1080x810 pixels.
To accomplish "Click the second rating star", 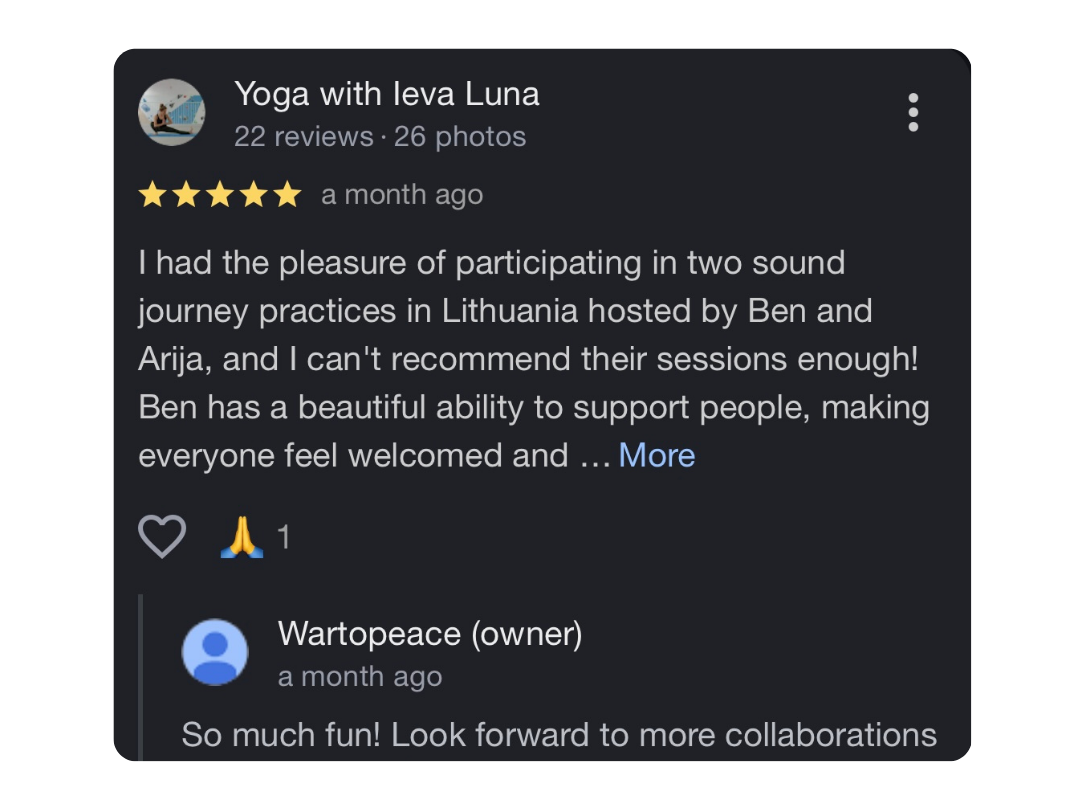I will pos(186,195).
